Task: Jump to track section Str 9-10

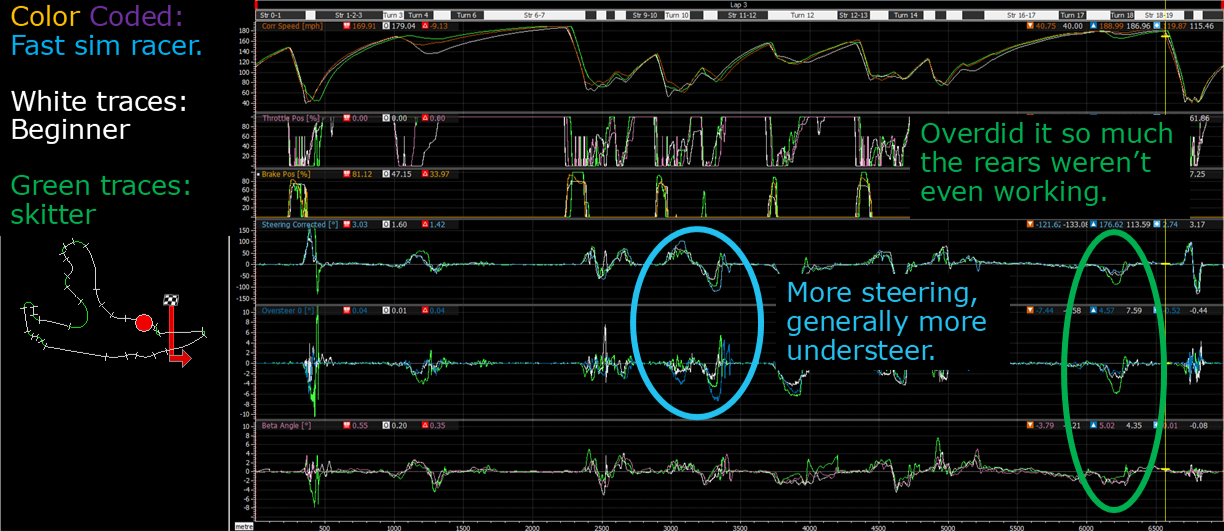Action: pyautogui.click(x=646, y=16)
